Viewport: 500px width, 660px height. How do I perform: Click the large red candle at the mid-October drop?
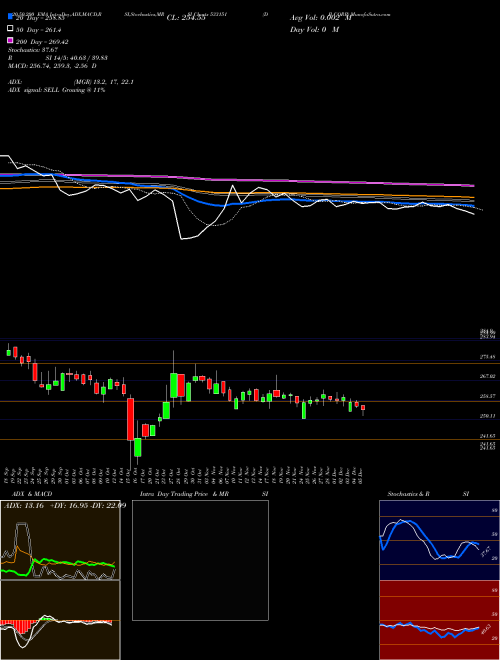tap(130, 419)
